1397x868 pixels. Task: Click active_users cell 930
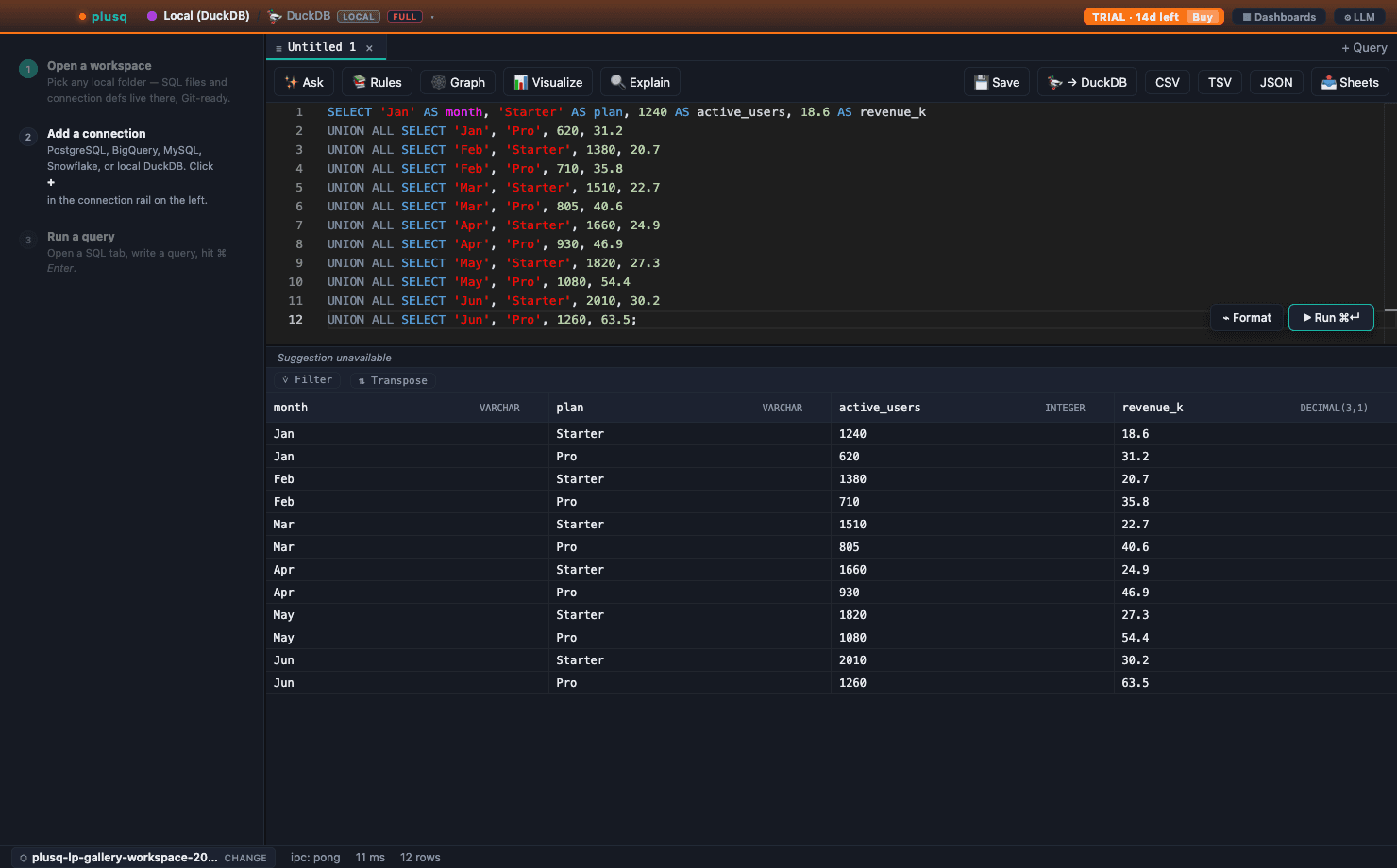click(x=972, y=593)
